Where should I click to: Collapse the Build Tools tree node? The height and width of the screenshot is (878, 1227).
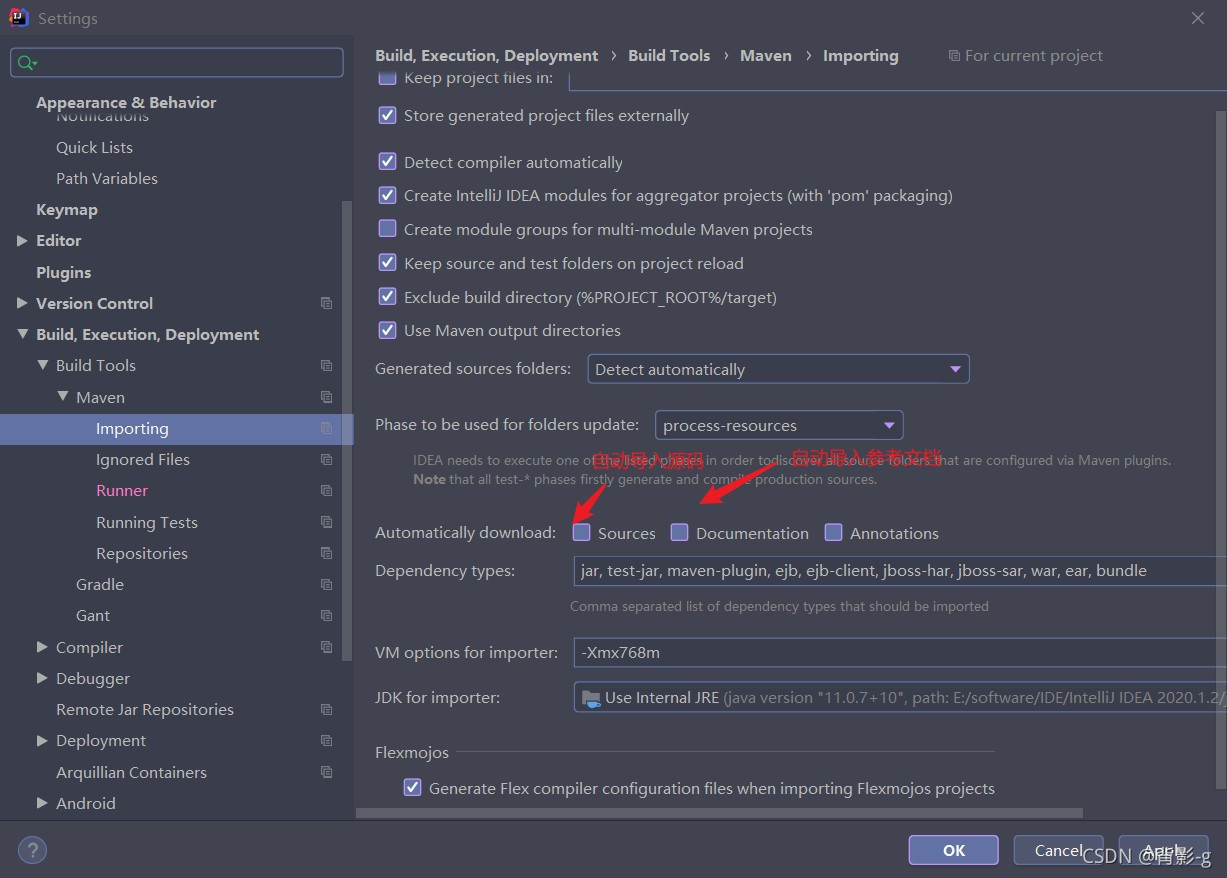42,365
